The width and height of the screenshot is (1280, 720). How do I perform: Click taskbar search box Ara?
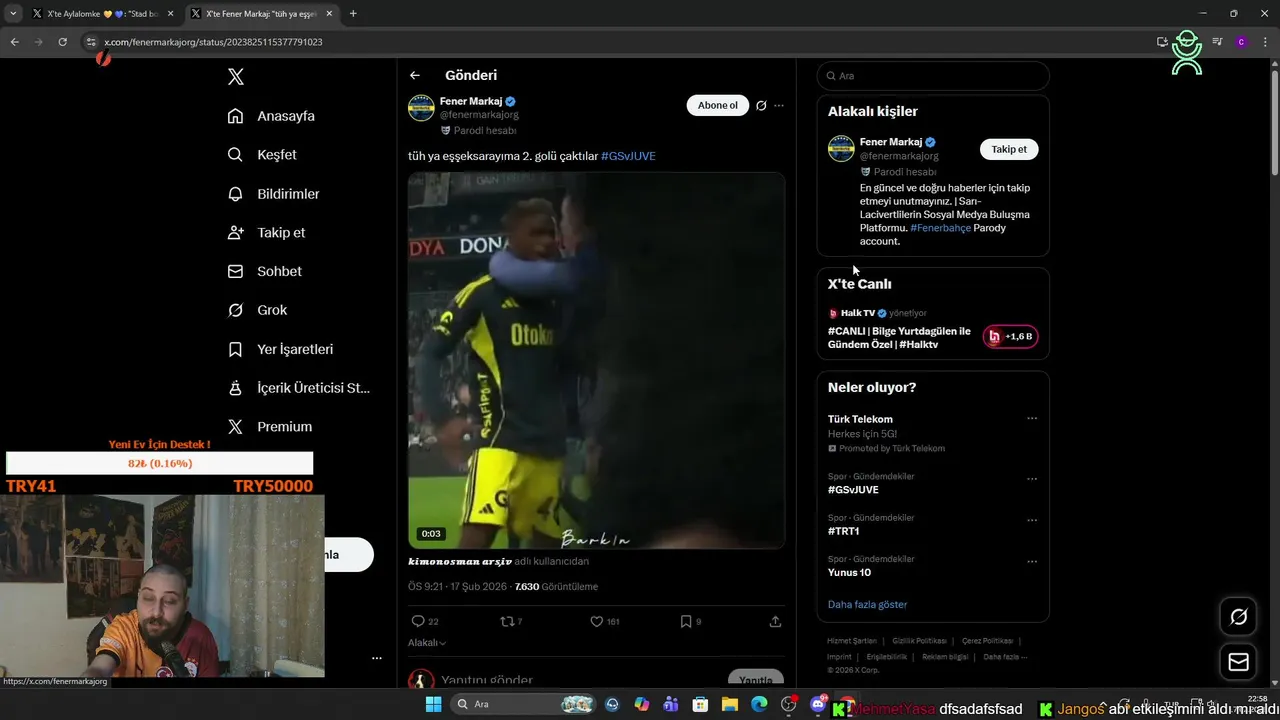pos(524,704)
